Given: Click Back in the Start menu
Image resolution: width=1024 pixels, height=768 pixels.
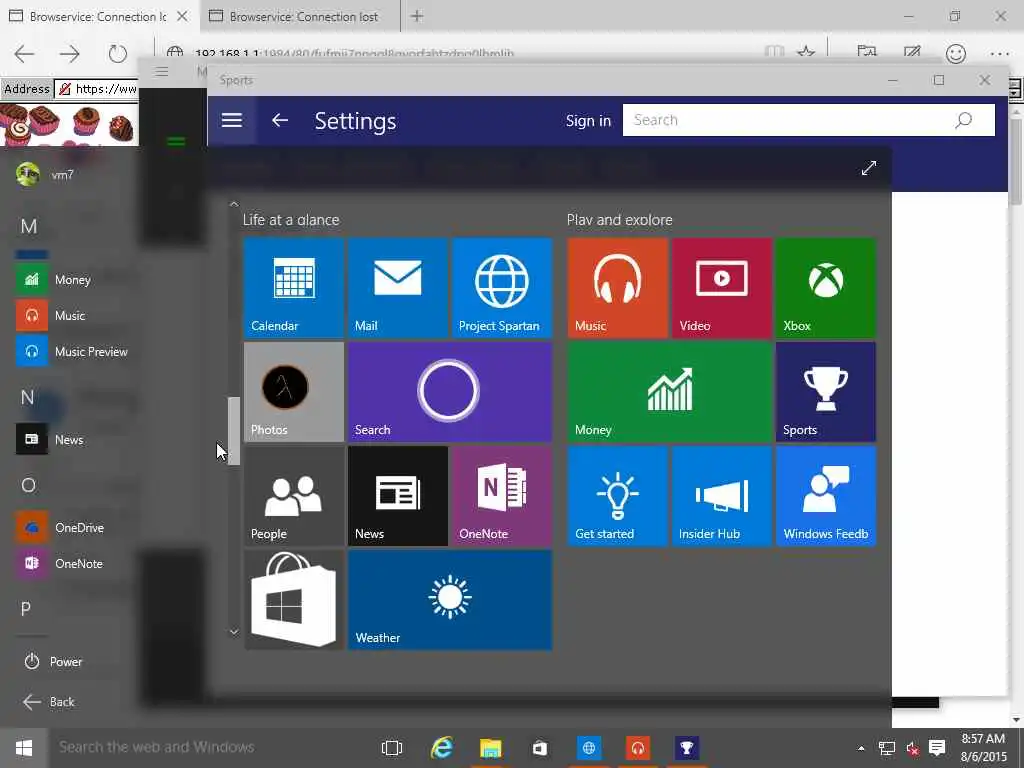Looking at the screenshot, I should coord(50,702).
